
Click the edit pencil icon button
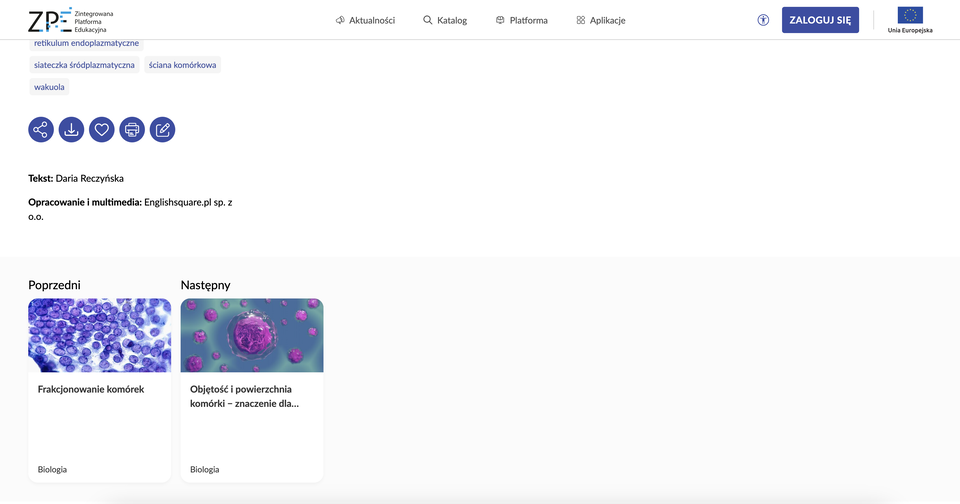162,129
